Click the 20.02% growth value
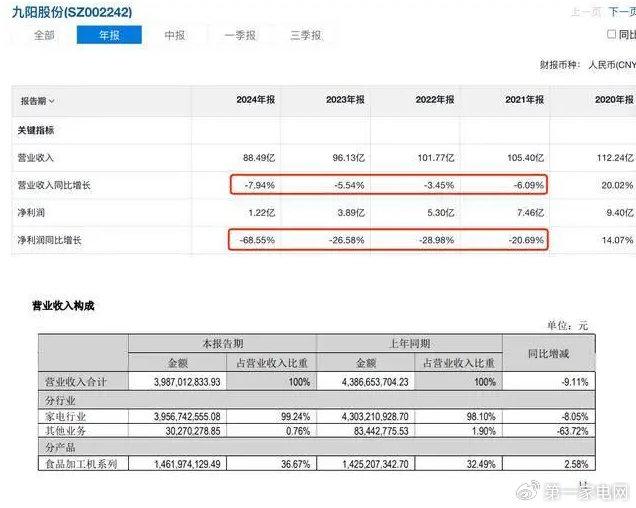636x508 pixels. [x=617, y=185]
